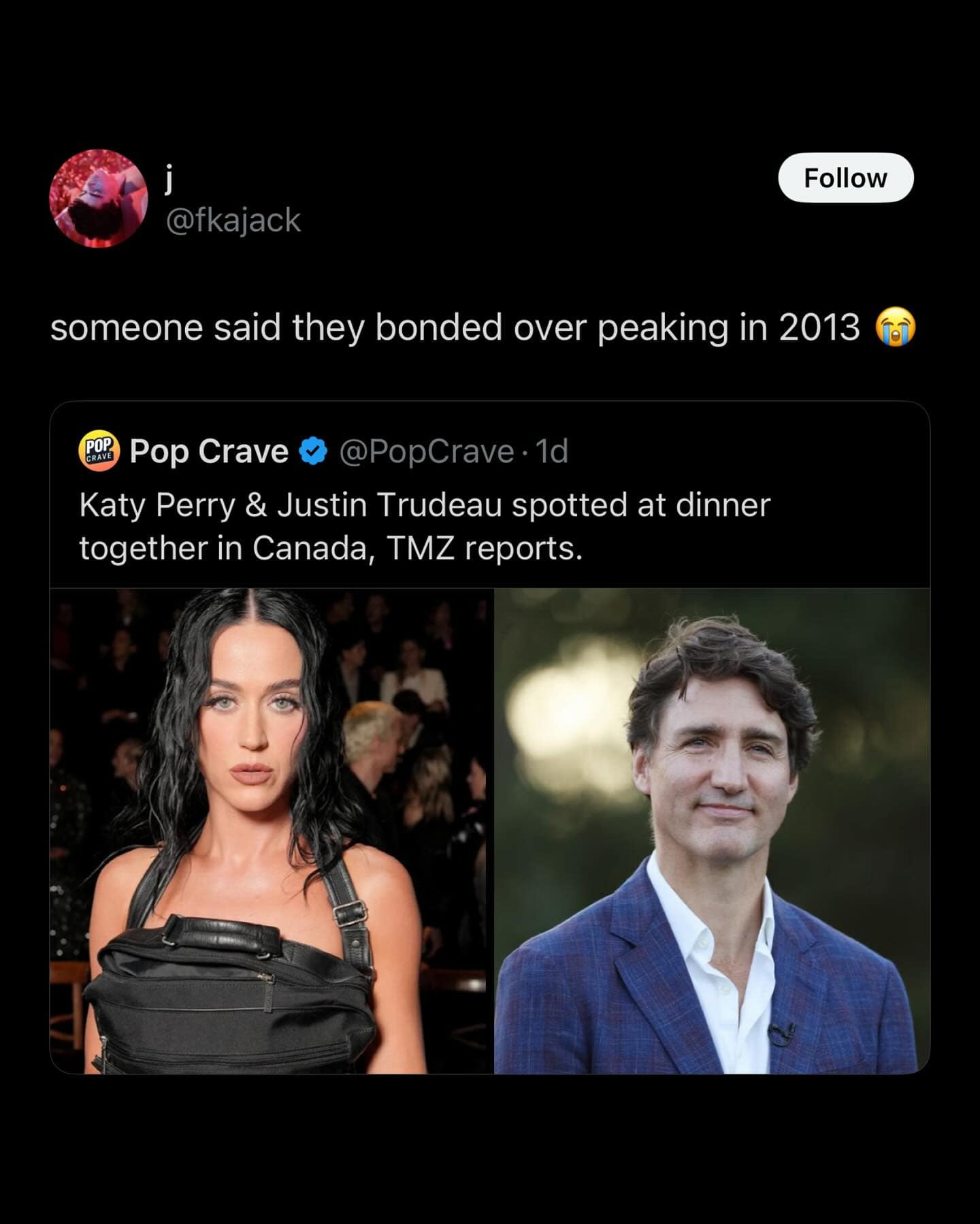Screen dimensions: 980x1224
Task: Open the @fkajack handle
Action: [233, 220]
